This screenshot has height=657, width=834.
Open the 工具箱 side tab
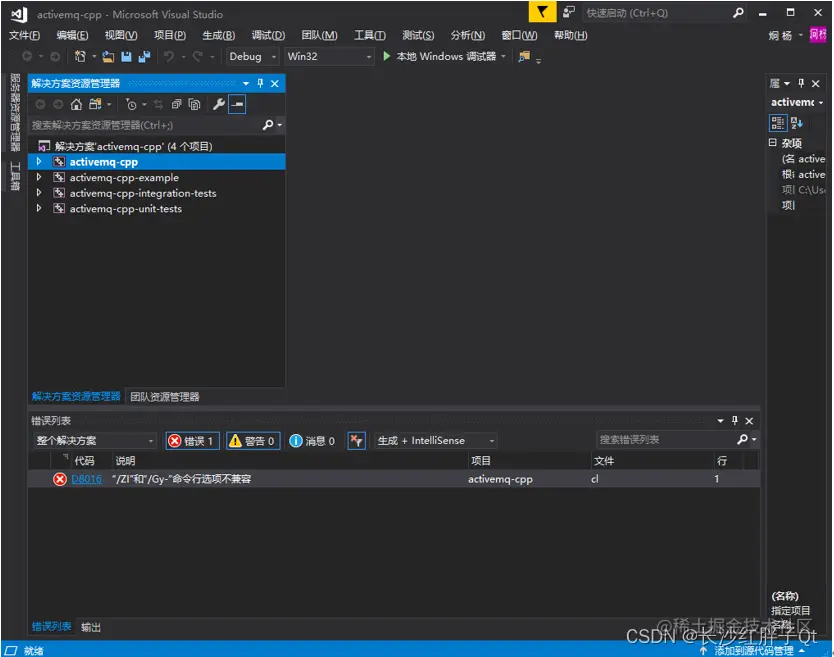15,176
